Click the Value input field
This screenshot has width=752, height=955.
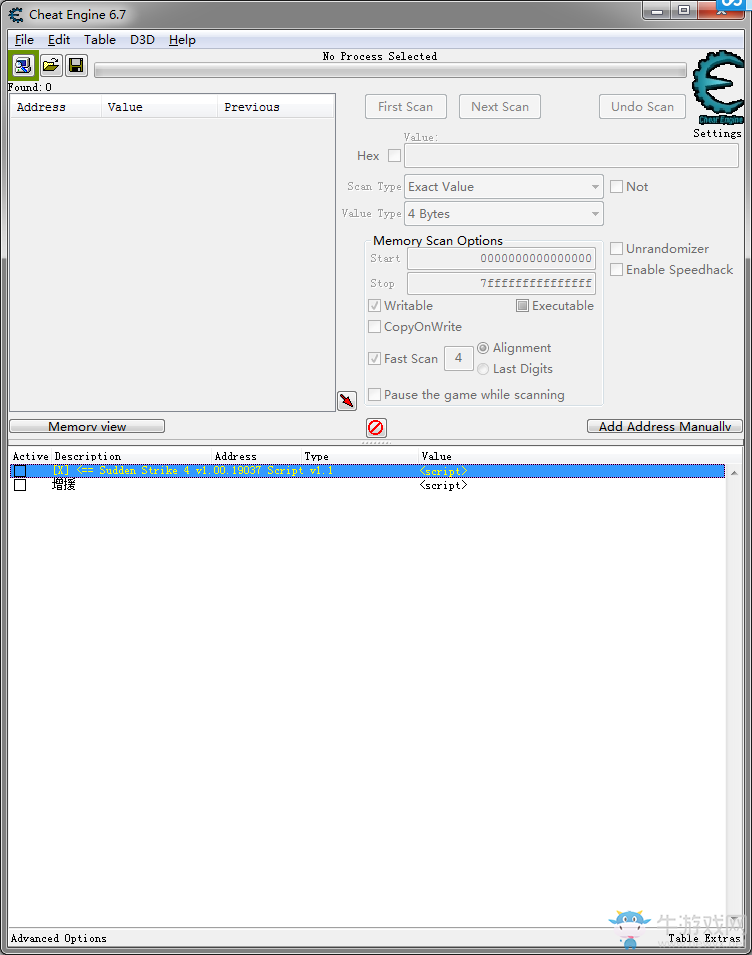click(571, 155)
